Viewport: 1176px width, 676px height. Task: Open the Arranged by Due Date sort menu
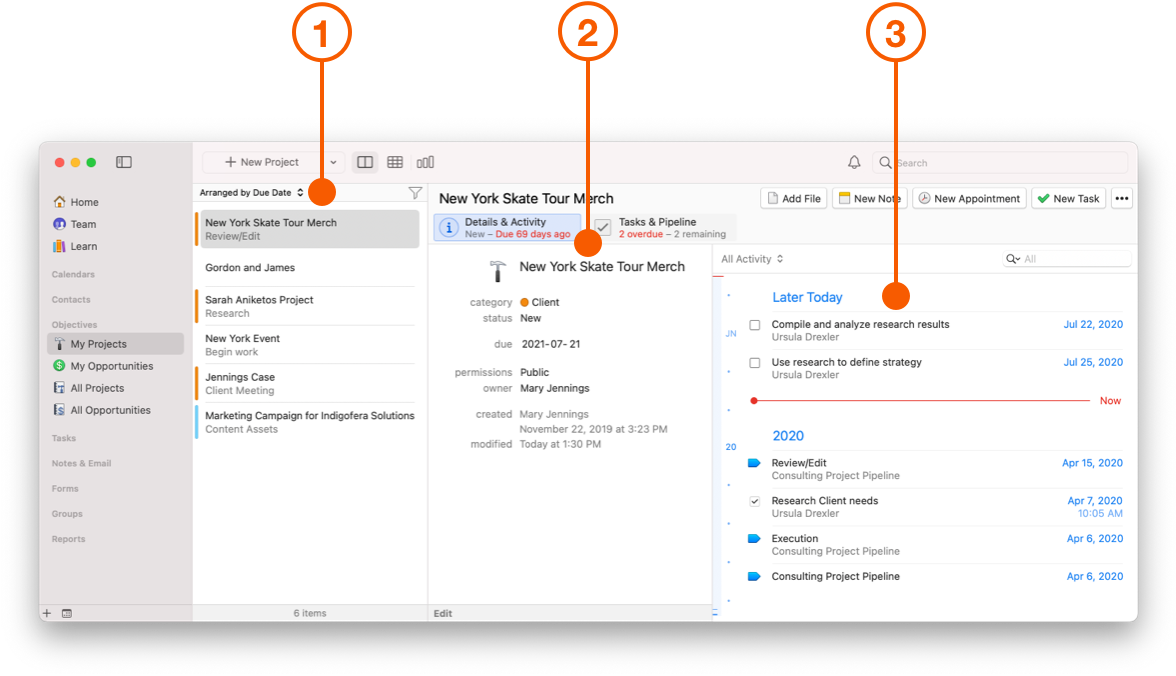point(249,192)
